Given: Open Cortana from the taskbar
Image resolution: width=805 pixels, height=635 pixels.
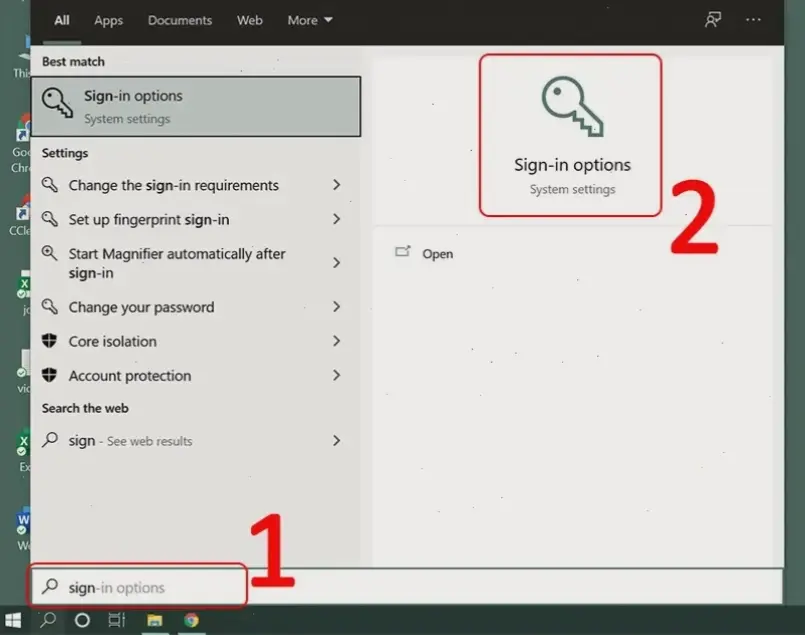Looking at the screenshot, I should point(83,620).
